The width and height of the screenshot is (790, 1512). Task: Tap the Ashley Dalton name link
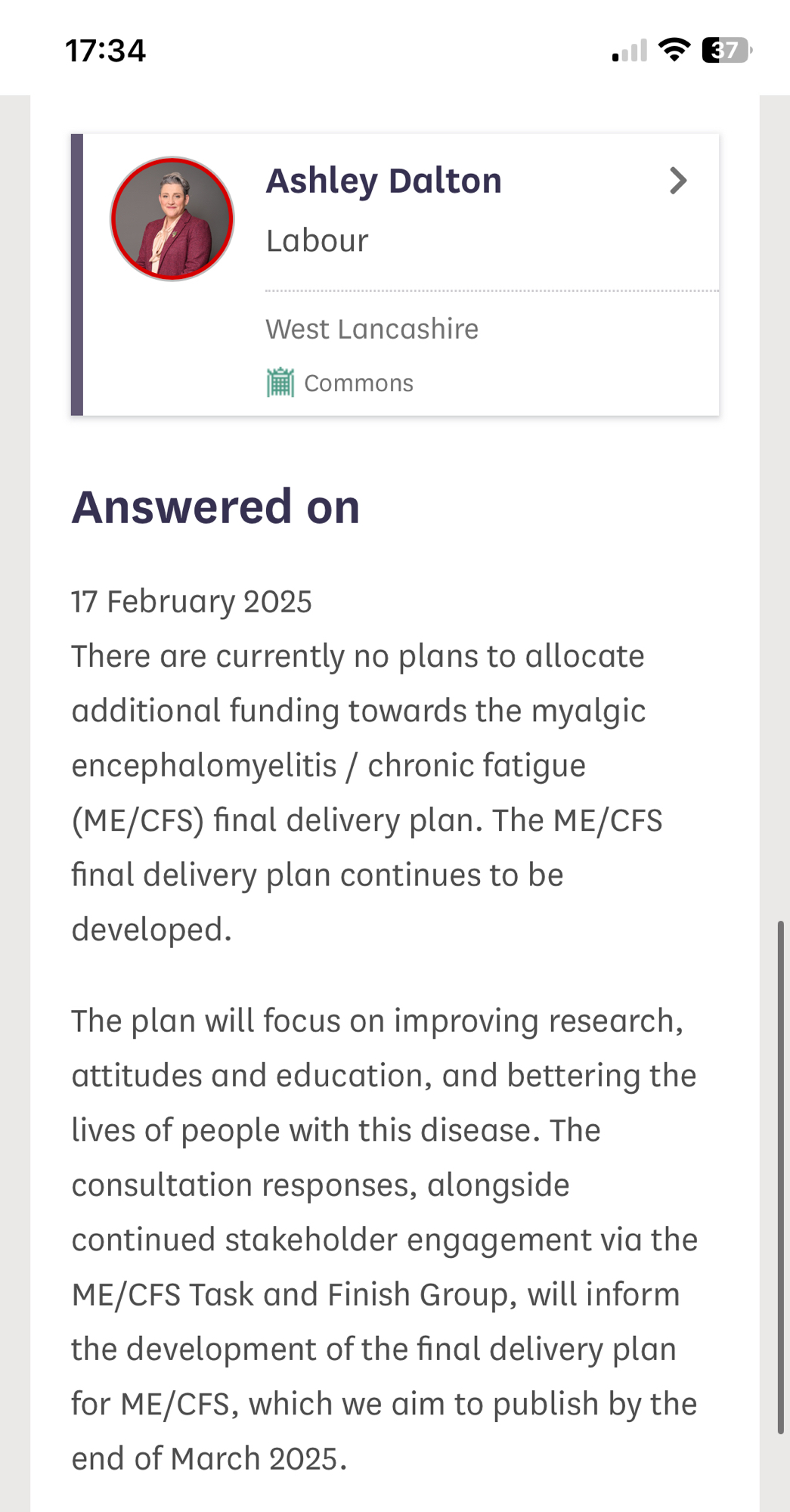coord(383,181)
